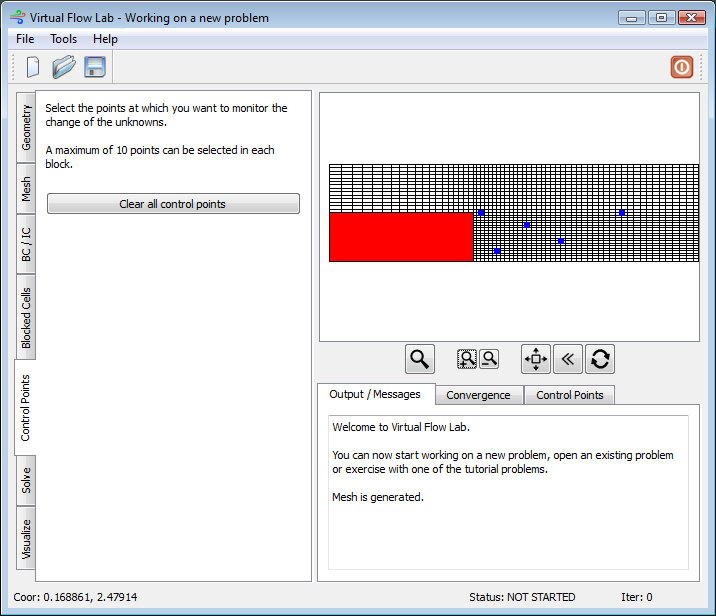Image resolution: width=716 pixels, height=616 pixels.
Task: Select the Control Points side tab
Action: (x=25, y=407)
